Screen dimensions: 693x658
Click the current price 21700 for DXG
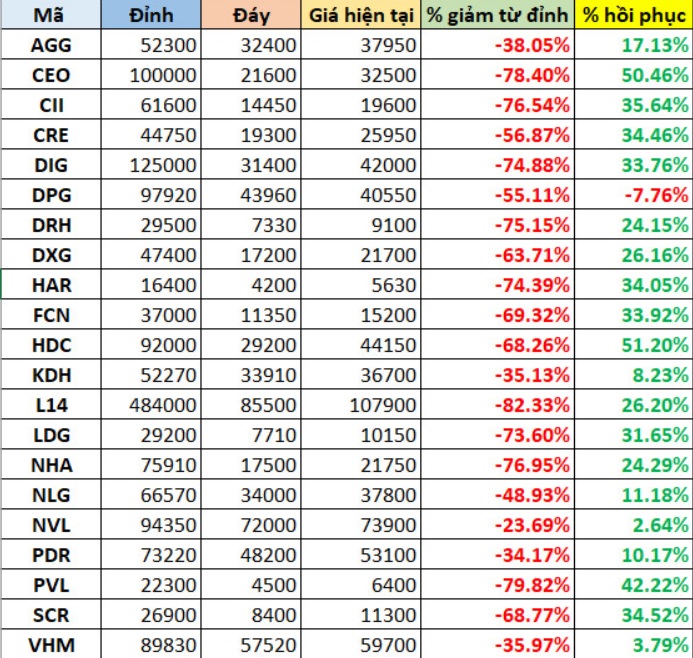(361, 255)
